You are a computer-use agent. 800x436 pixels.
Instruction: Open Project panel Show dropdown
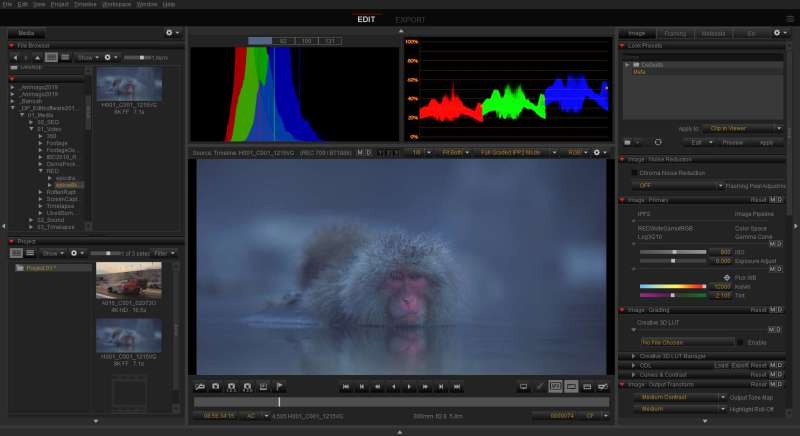tap(53, 253)
